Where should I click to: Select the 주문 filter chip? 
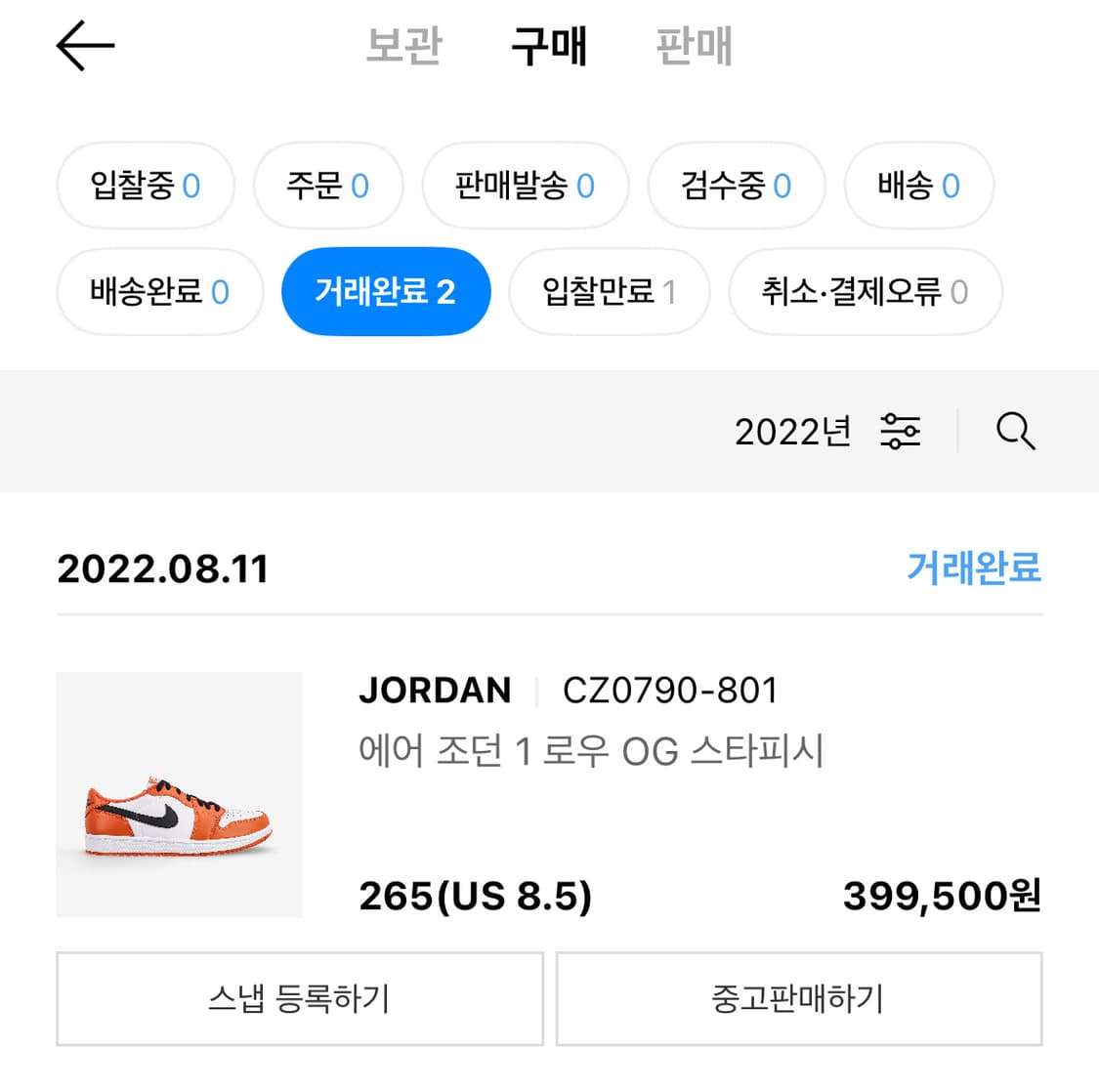click(x=328, y=187)
